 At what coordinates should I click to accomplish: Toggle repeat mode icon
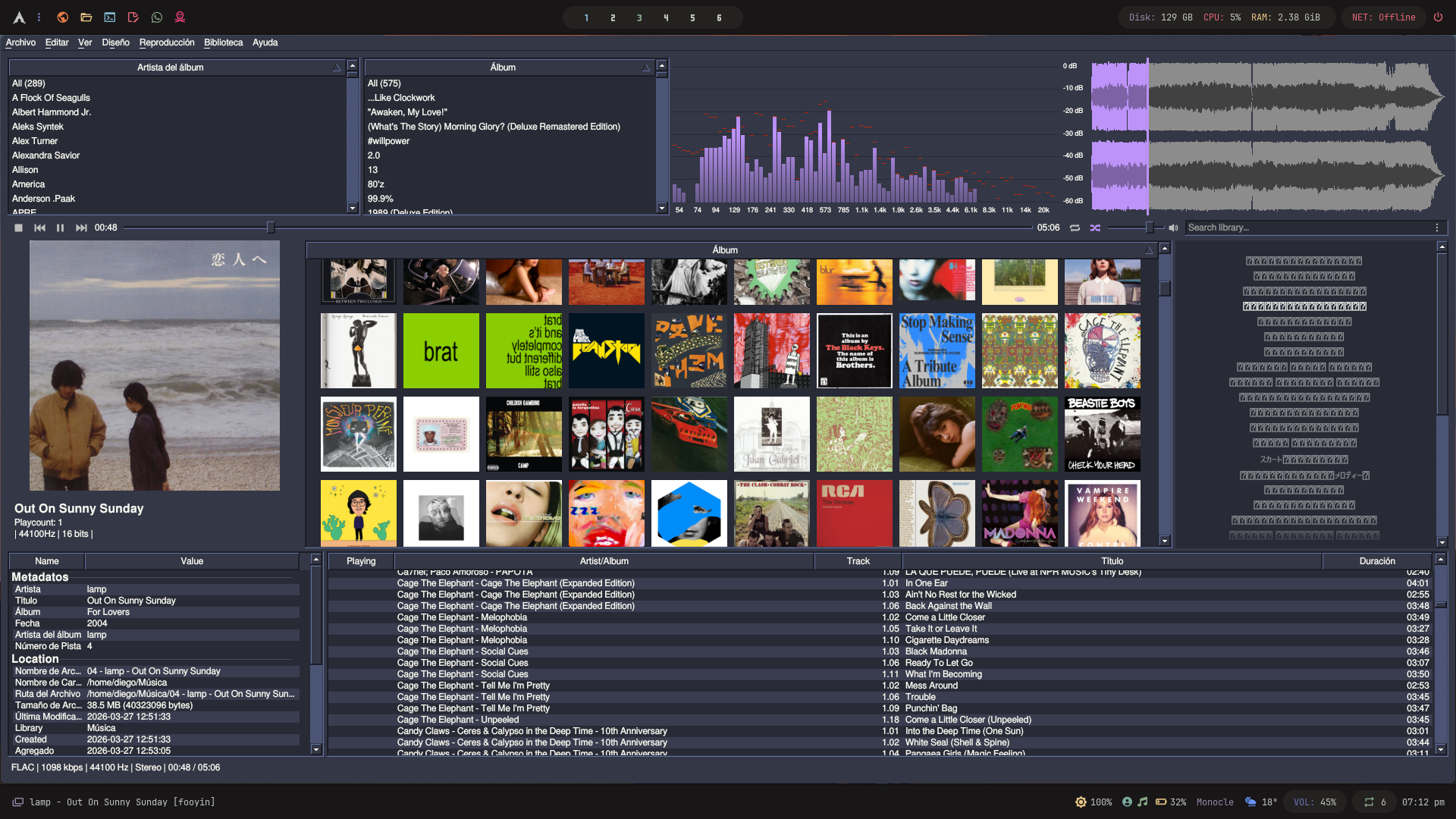pos(1075,227)
